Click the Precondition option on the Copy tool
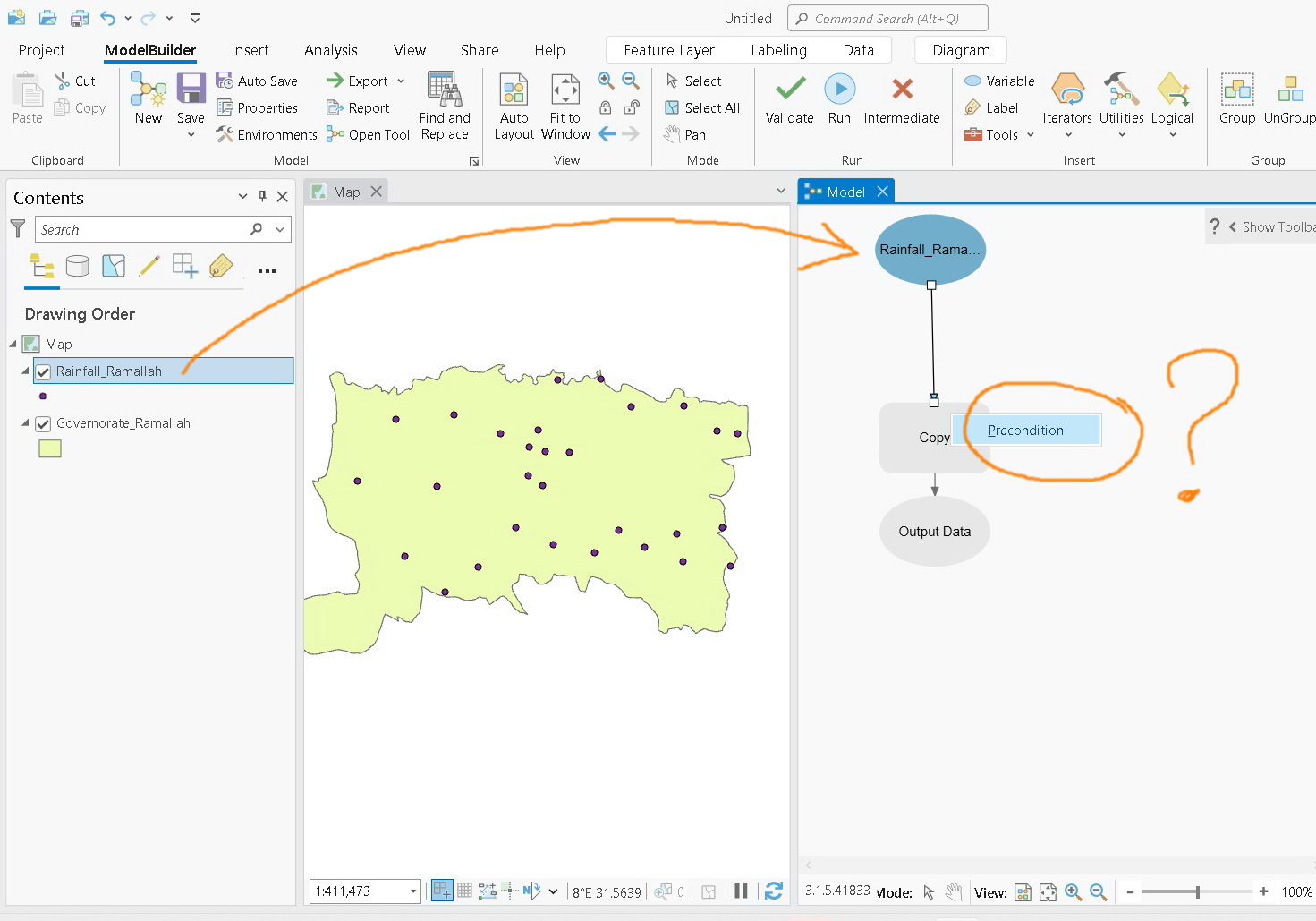The width and height of the screenshot is (1316, 921). (x=1025, y=430)
